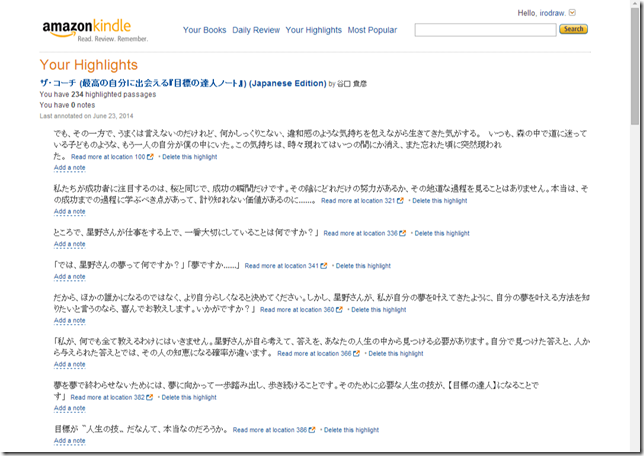Open Read more at location 382
The width and height of the screenshot is (644, 456).
pos(108,398)
